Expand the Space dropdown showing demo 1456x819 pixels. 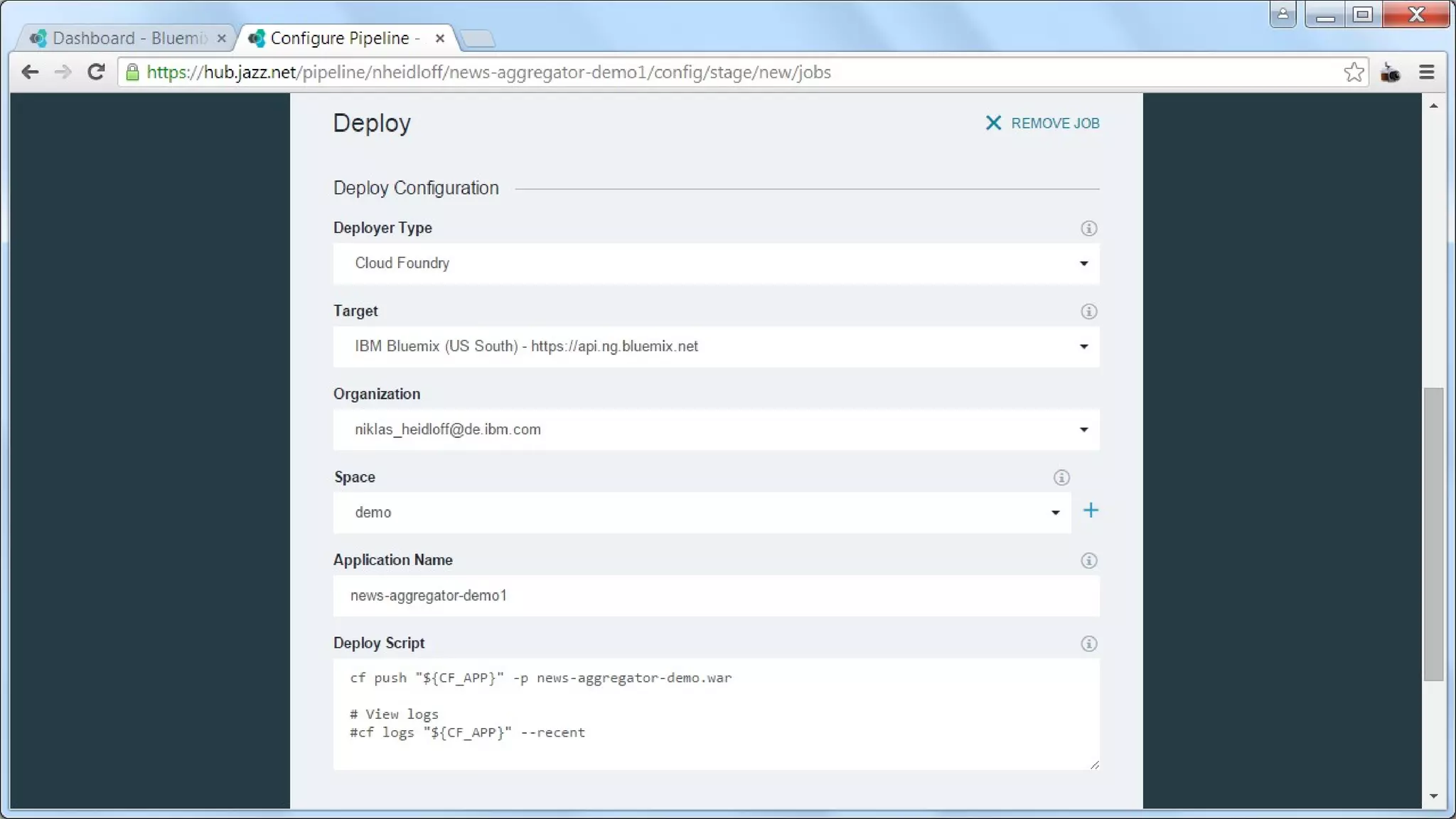coord(702,513)
